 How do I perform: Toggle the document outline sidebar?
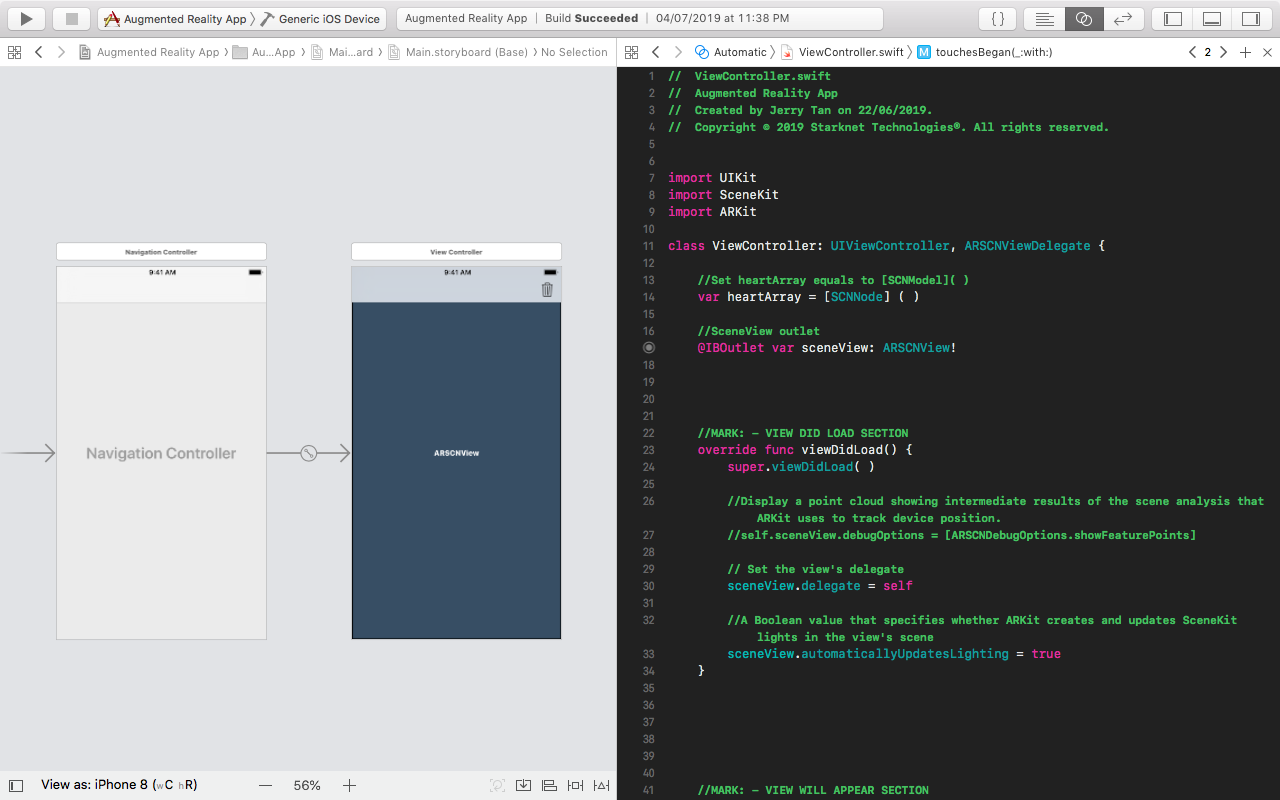pos(15,786)
